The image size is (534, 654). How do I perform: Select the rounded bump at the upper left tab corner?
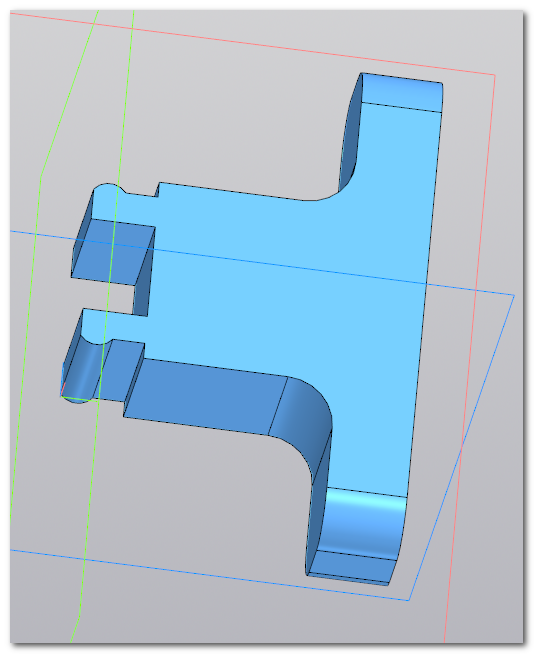coord(109,188)
